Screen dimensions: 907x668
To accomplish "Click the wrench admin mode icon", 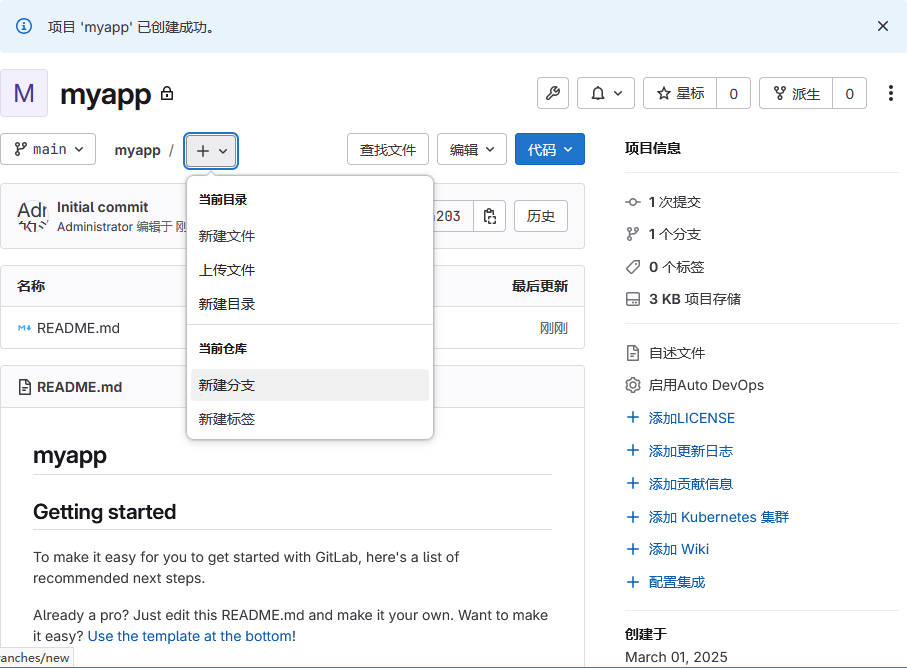I will pos(553,94).
